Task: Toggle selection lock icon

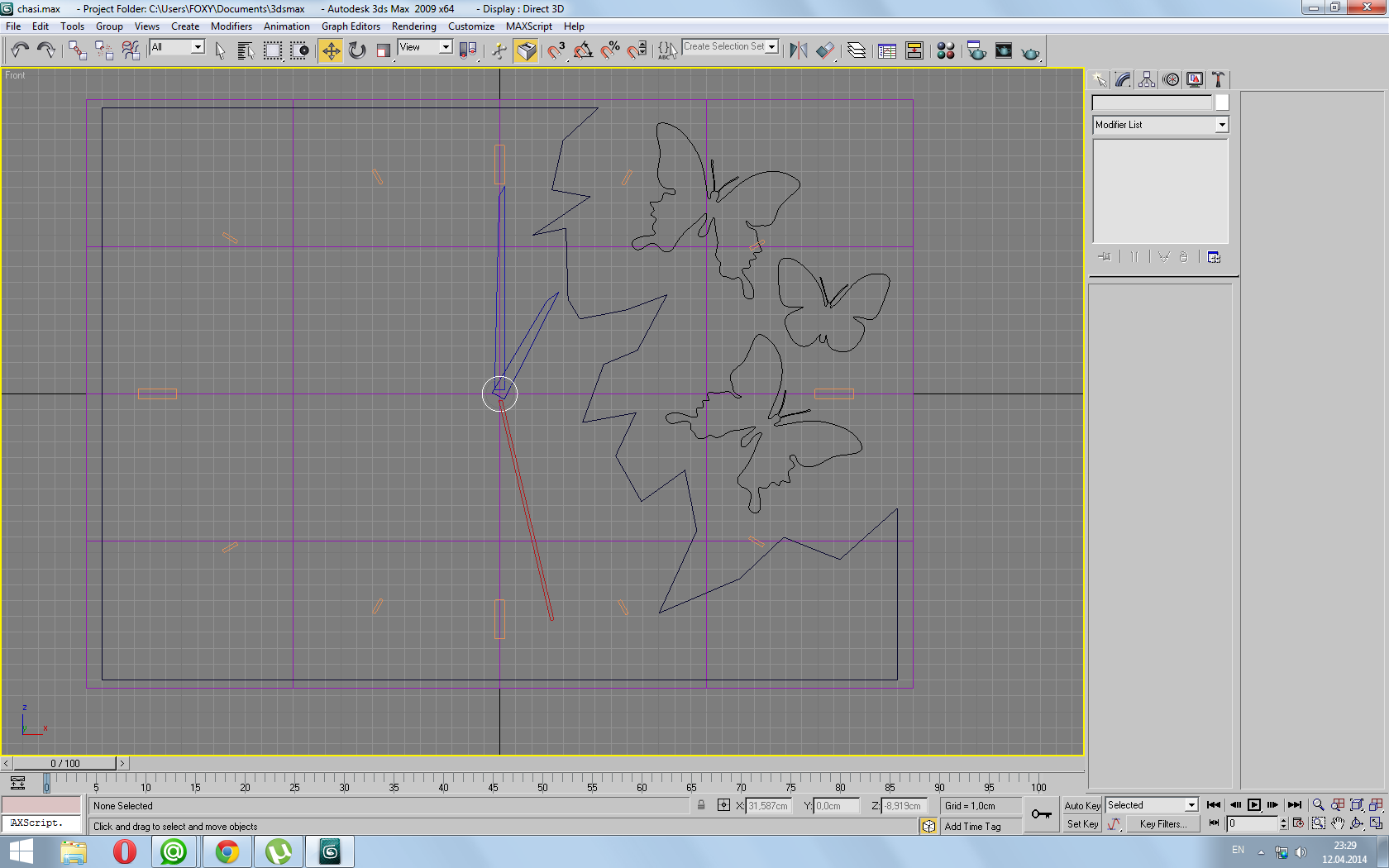Action: (x=701, y=805)
